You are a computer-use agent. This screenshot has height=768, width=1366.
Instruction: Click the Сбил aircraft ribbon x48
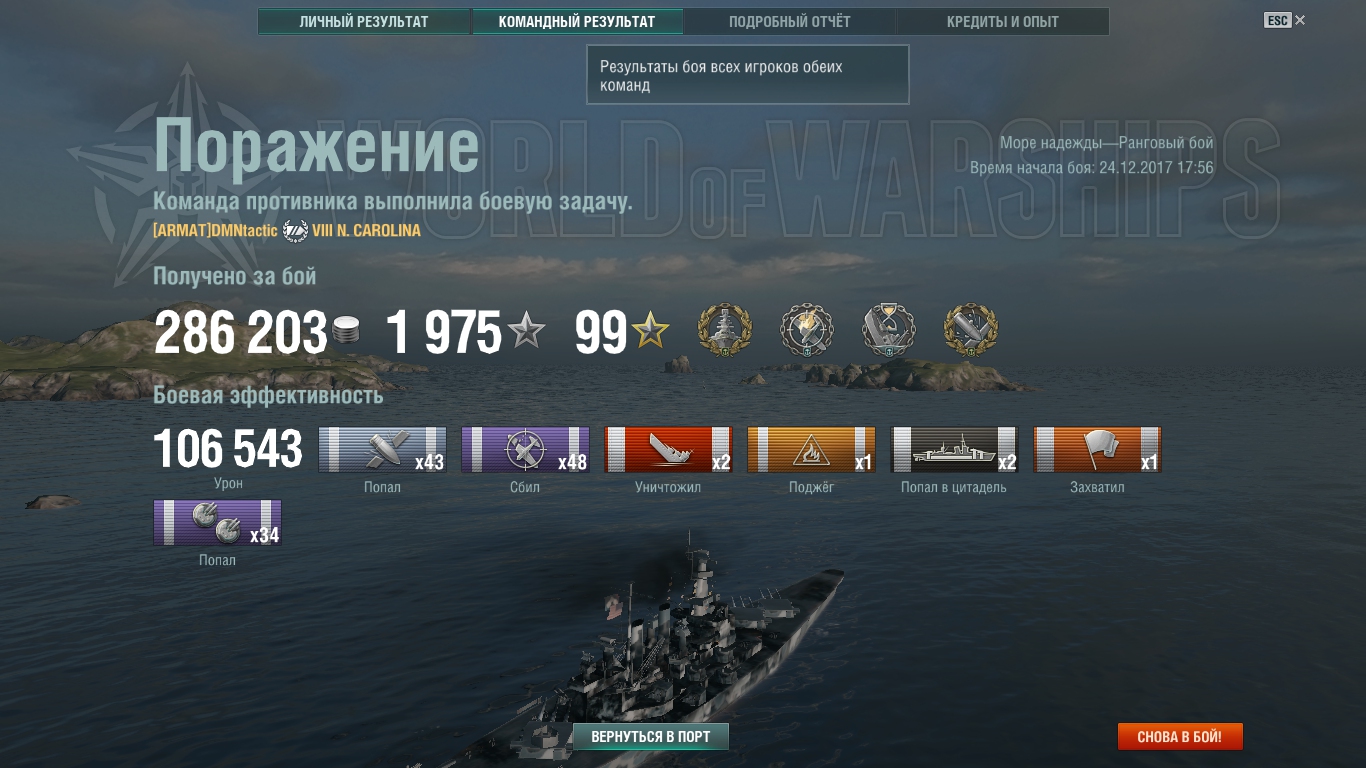(x=525, y=450)
